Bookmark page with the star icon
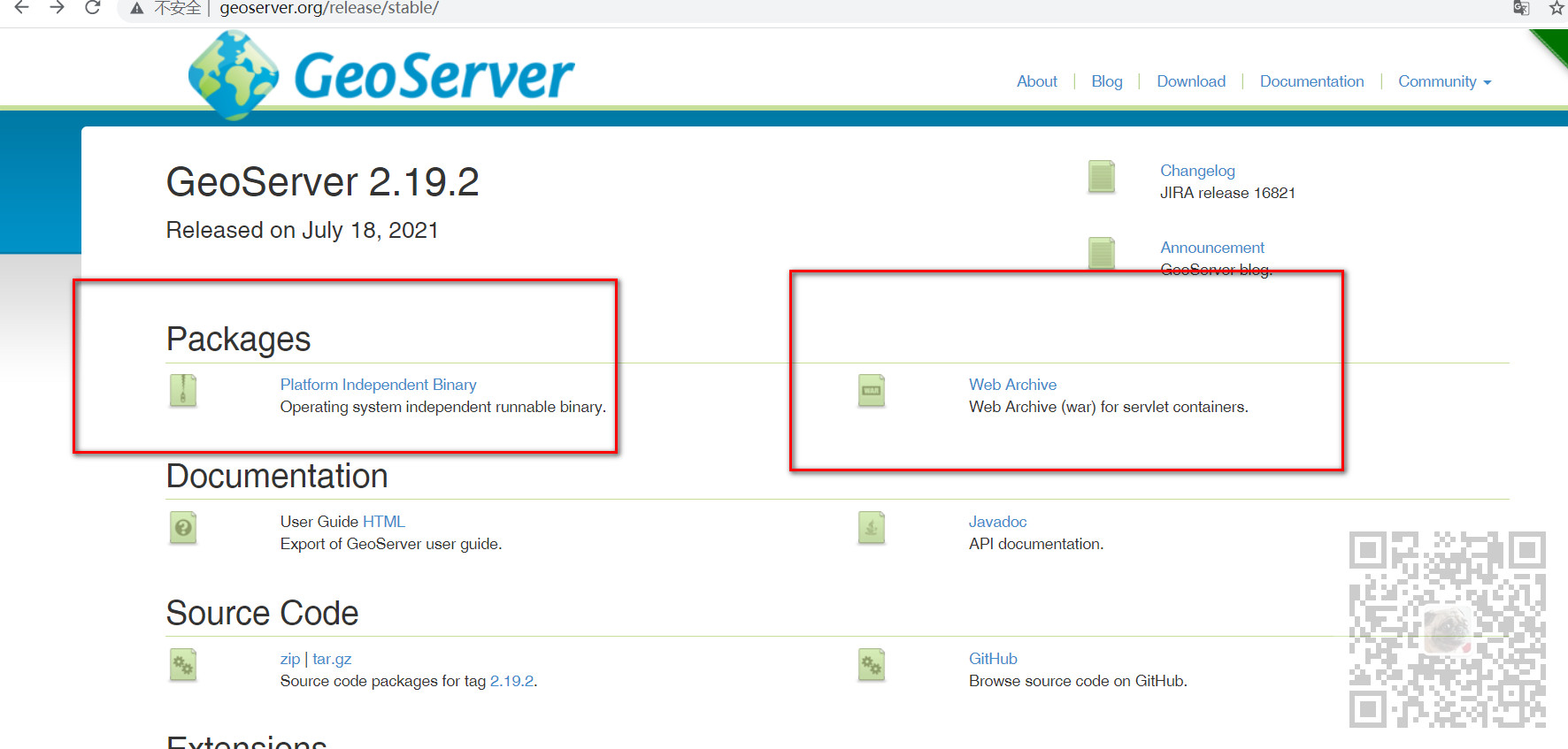This screenshot has width=1568, height=749. (x=1556, y=8)
